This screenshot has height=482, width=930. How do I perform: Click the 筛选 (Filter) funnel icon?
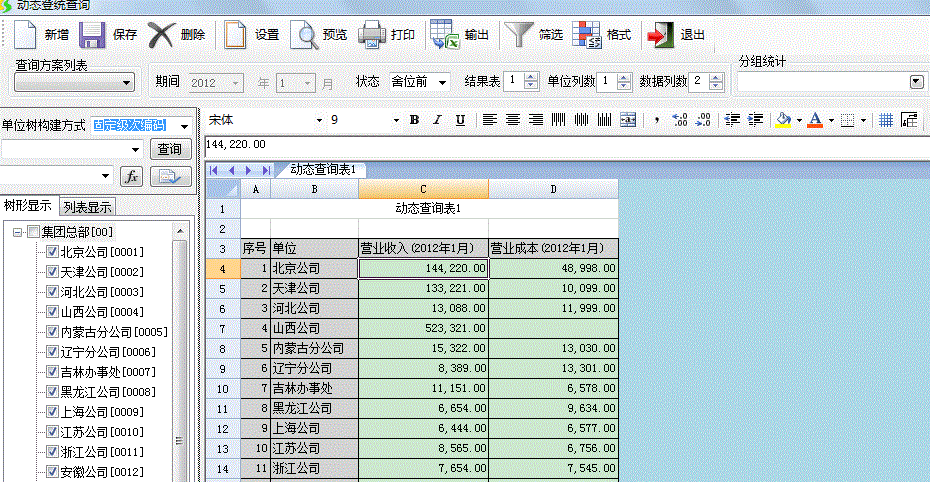(518, 35)
